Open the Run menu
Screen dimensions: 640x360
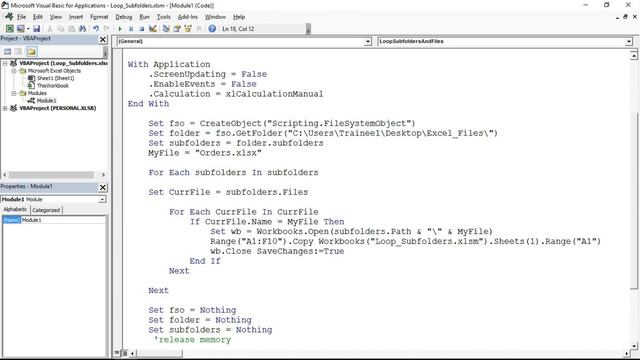[144, 17]
